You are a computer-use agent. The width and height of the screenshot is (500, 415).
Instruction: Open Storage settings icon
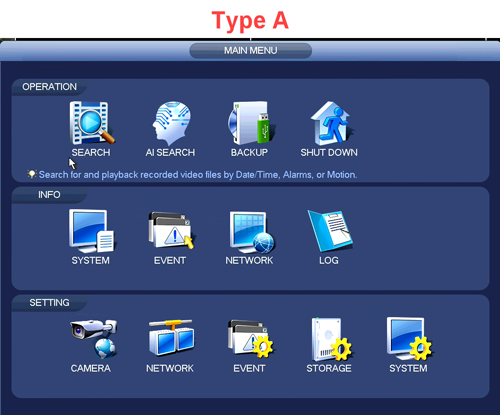tap(331, 339)
